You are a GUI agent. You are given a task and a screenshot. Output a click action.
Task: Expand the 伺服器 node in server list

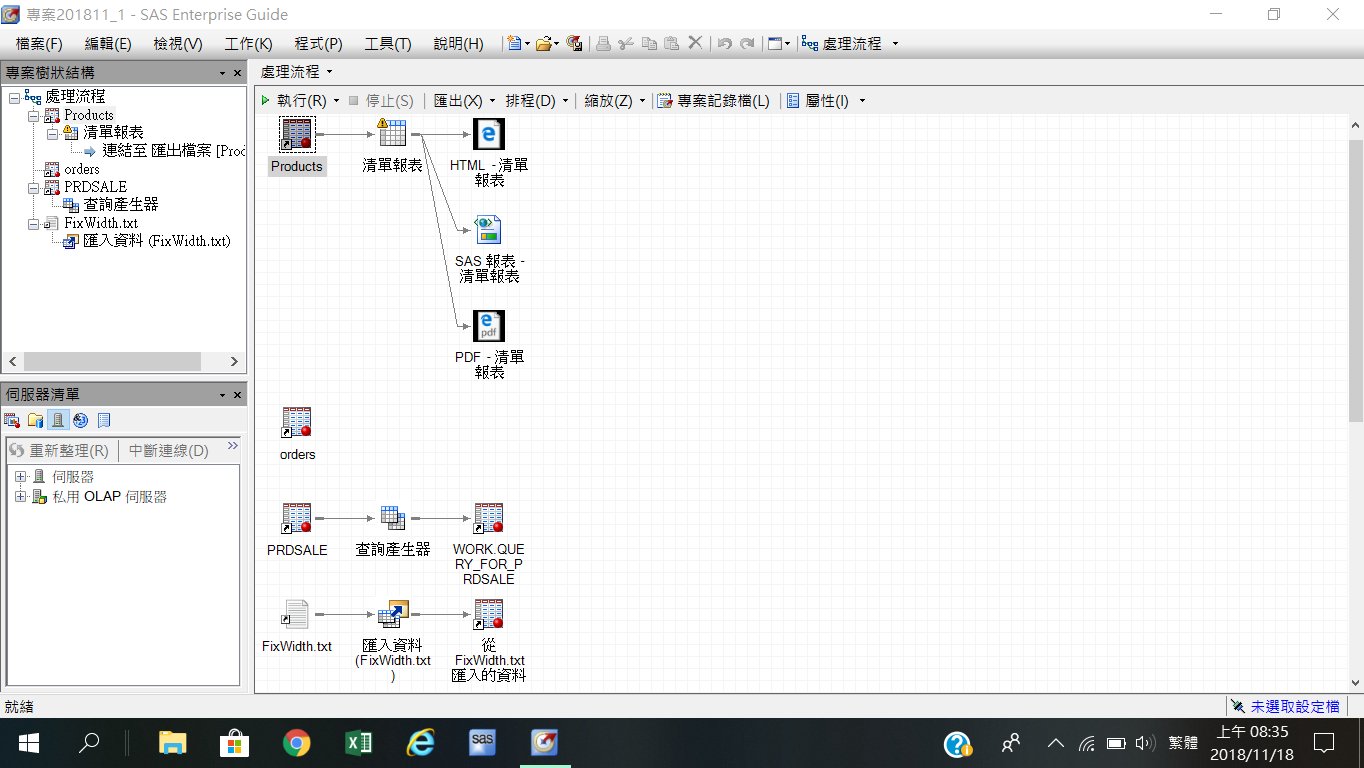[x=20, y=477]
